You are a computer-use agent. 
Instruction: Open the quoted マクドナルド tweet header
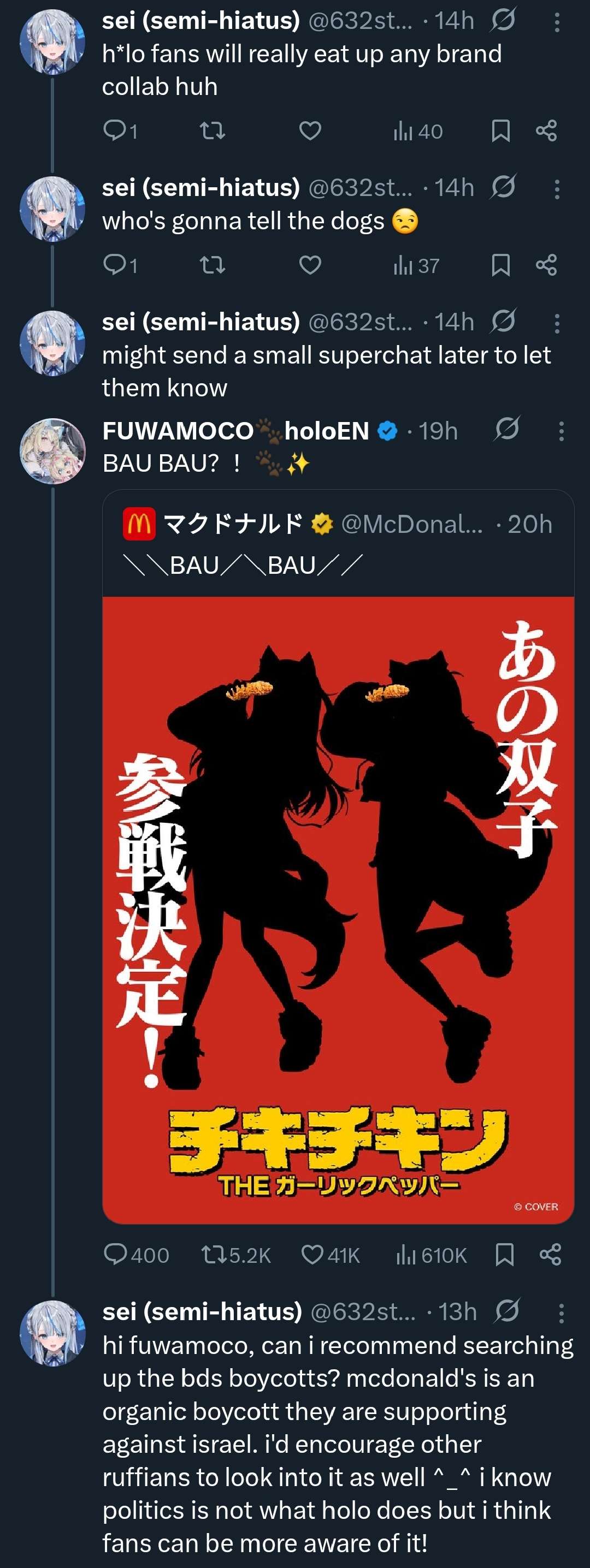(x=338, y=524)
